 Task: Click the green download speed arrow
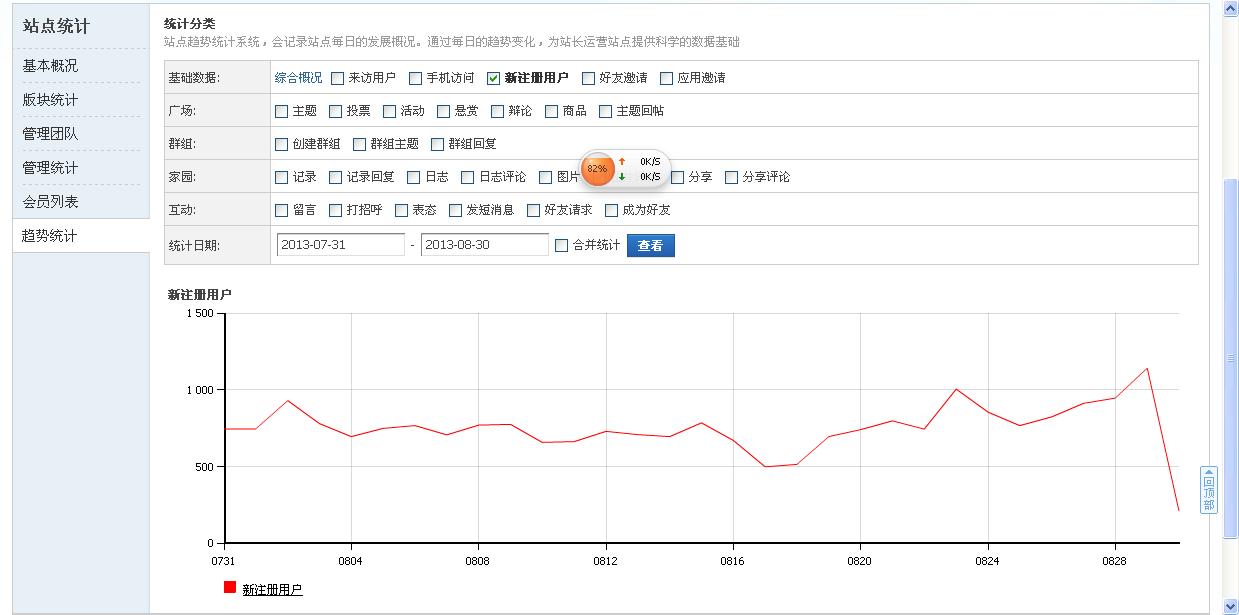click(x=622, y=177)
